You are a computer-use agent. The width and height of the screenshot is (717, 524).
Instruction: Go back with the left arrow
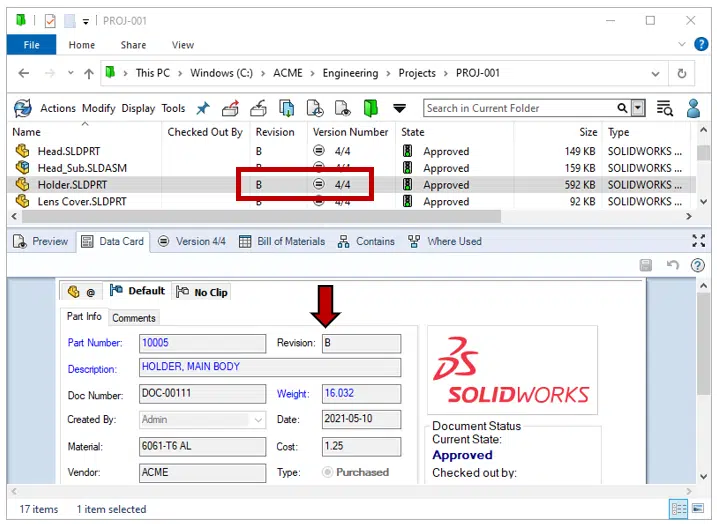24,73
